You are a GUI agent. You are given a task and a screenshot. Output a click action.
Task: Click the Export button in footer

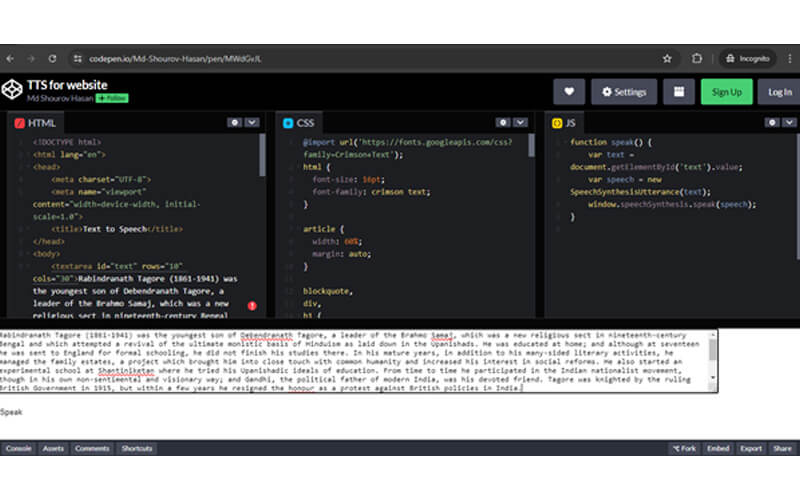pos(751,448)
